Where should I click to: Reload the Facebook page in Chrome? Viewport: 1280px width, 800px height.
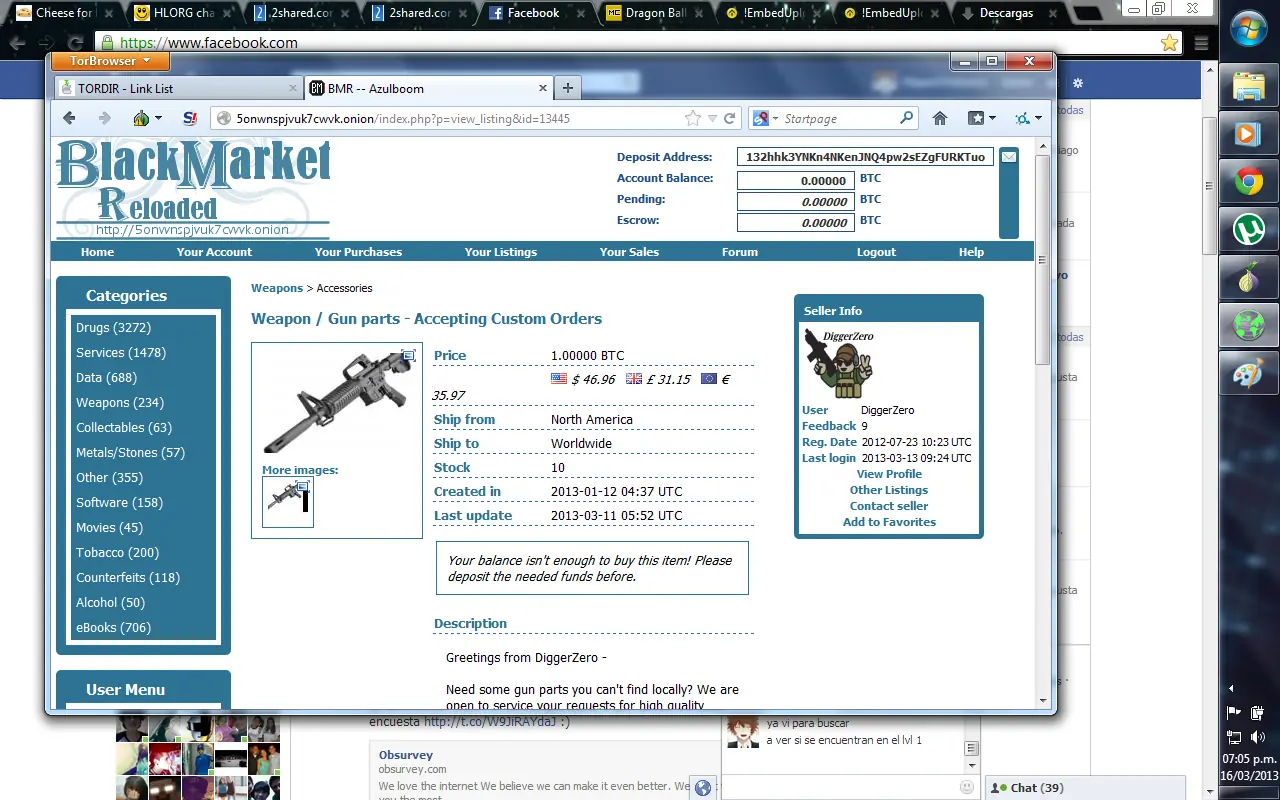(x=75, y=43)
